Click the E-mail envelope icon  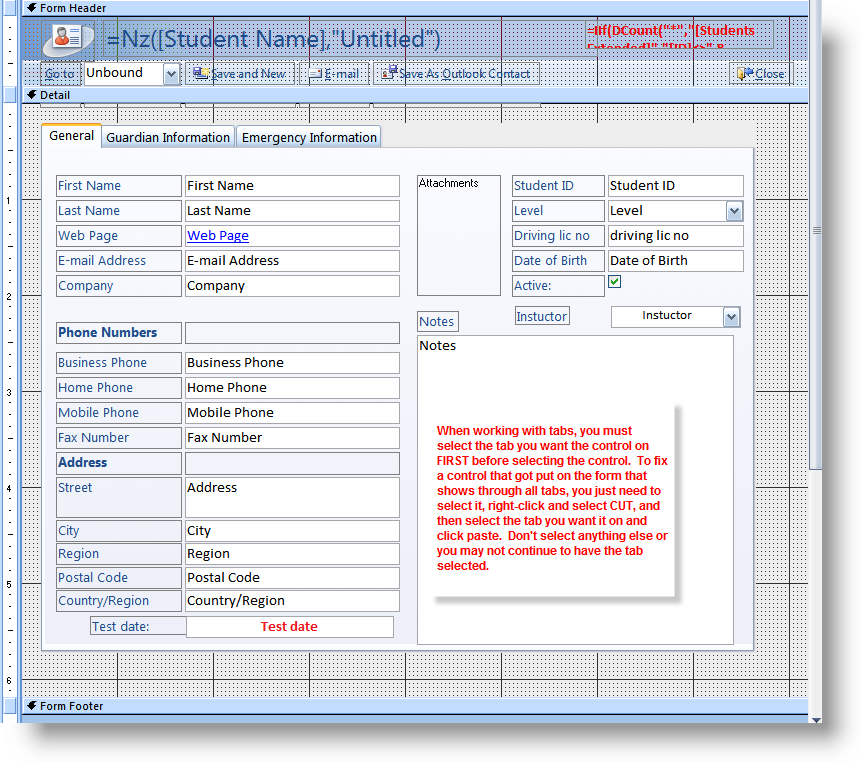[315, 73]
